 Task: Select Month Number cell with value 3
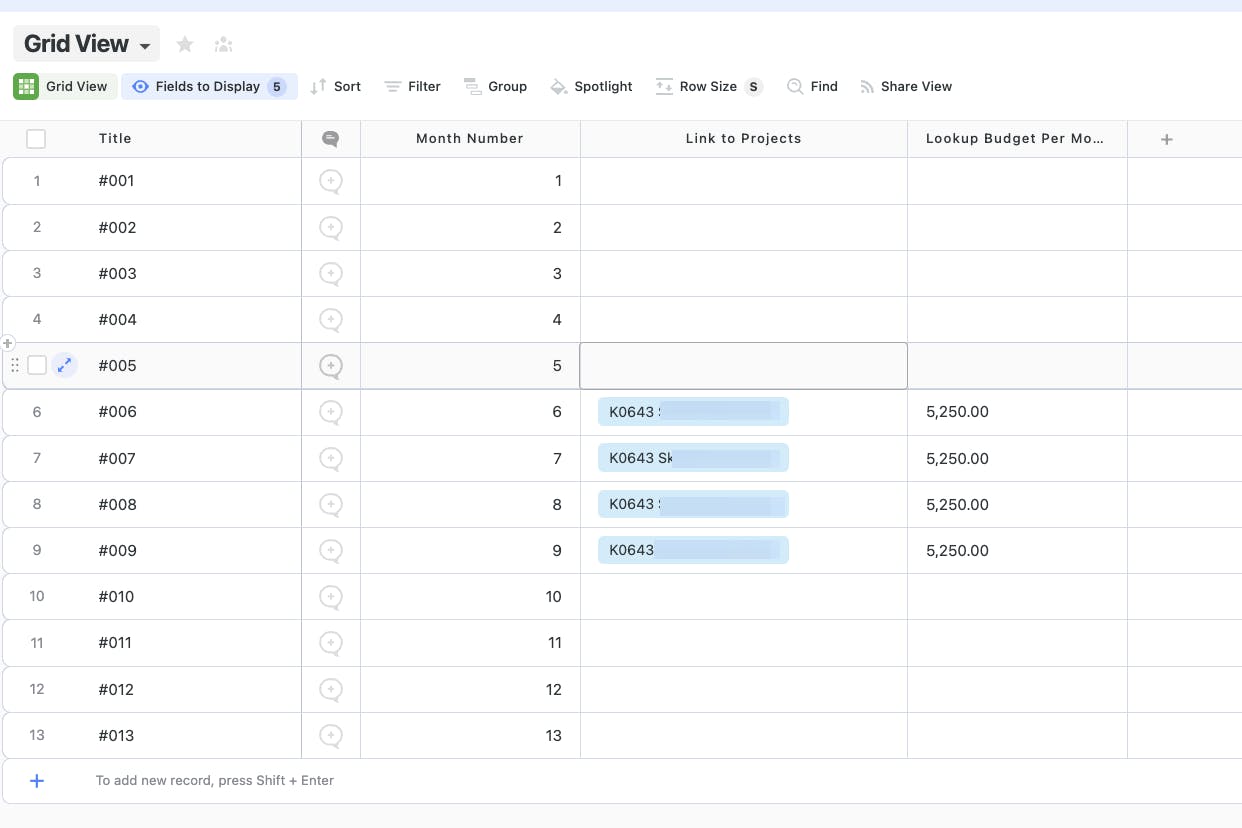coord(470,274)
